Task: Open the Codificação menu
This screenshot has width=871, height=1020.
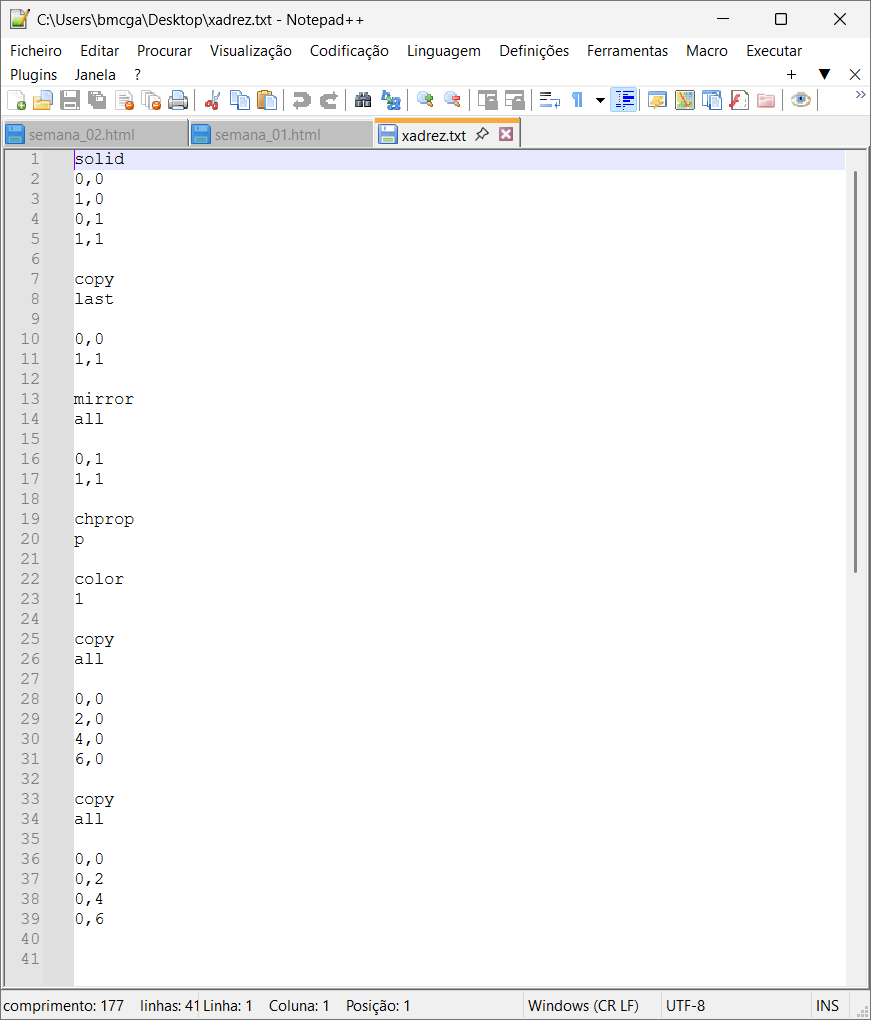Action: [349, 51]
